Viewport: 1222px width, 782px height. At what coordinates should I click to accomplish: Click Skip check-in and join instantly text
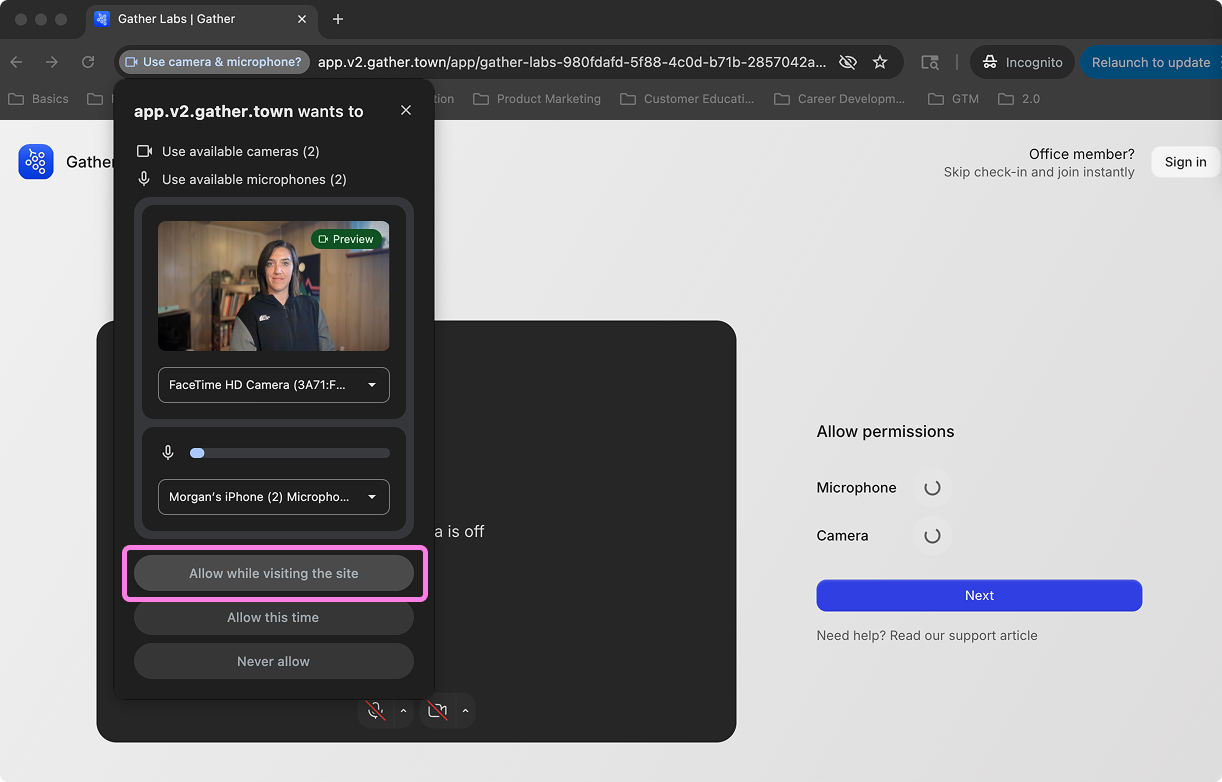point(1039,172)
